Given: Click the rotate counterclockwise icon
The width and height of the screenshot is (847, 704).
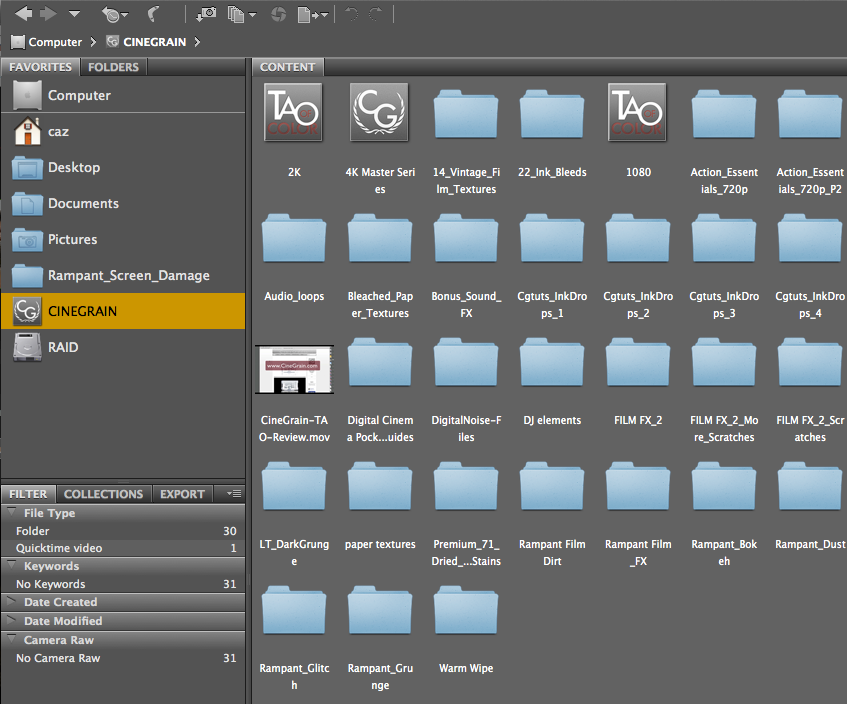Looking at the screenshot, I should [x=349, y=14].
